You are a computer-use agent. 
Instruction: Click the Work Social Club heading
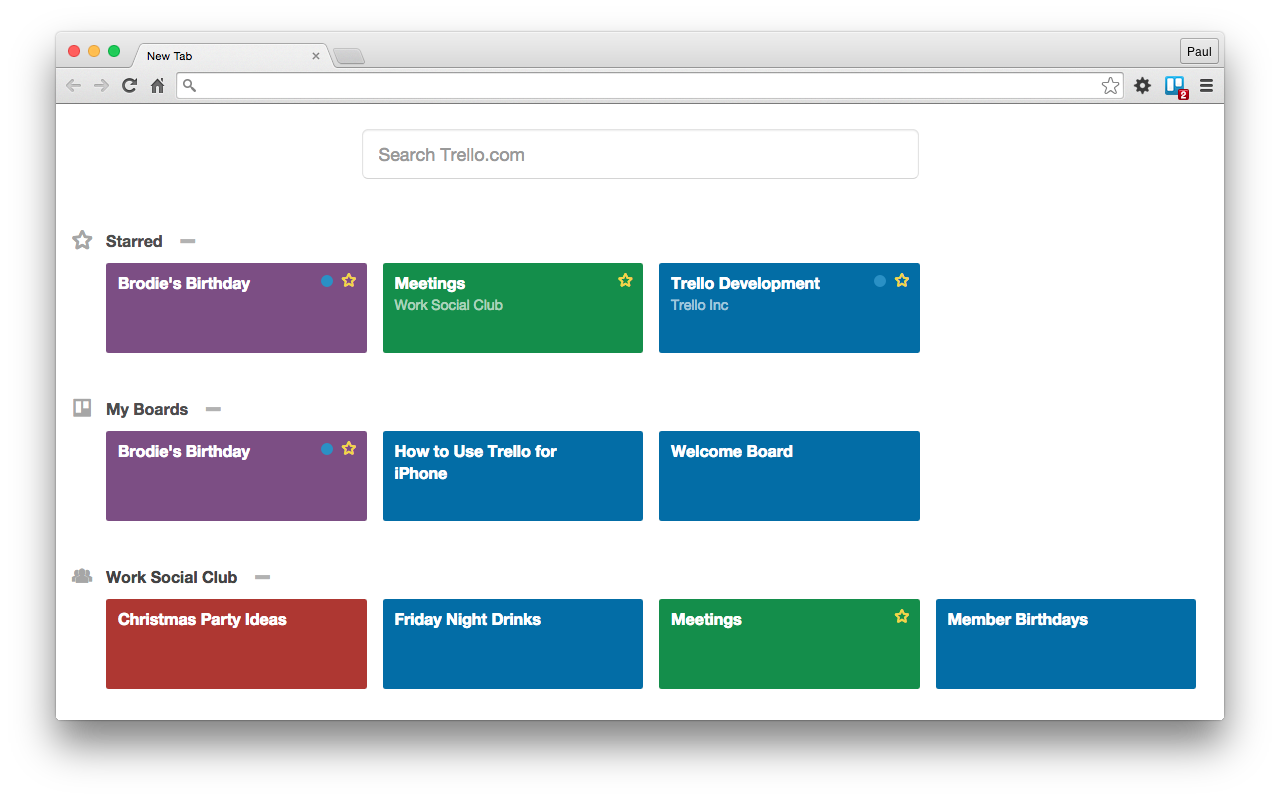[x=172, y=577]
